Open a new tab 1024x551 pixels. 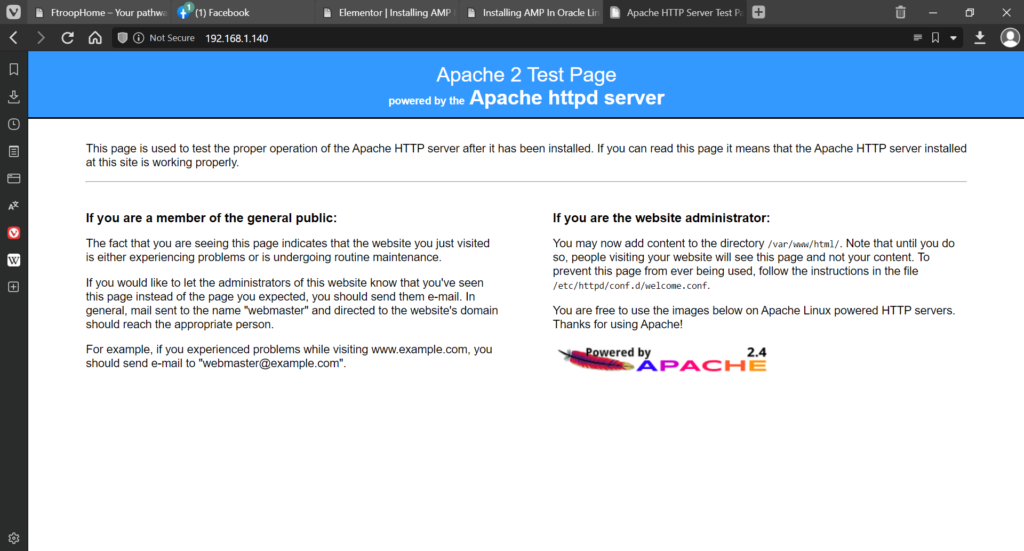(758, 12)
